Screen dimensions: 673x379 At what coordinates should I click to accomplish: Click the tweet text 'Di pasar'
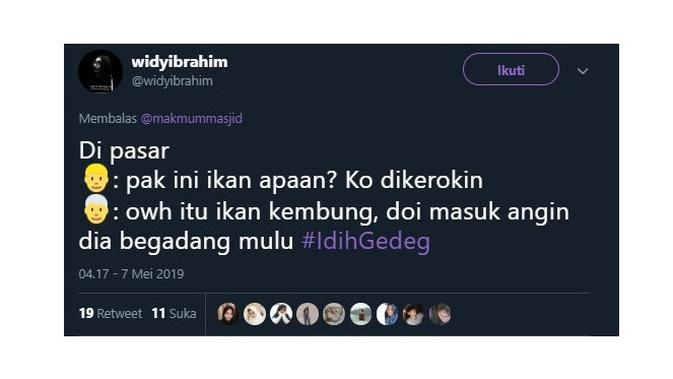(x=124, y=151)
